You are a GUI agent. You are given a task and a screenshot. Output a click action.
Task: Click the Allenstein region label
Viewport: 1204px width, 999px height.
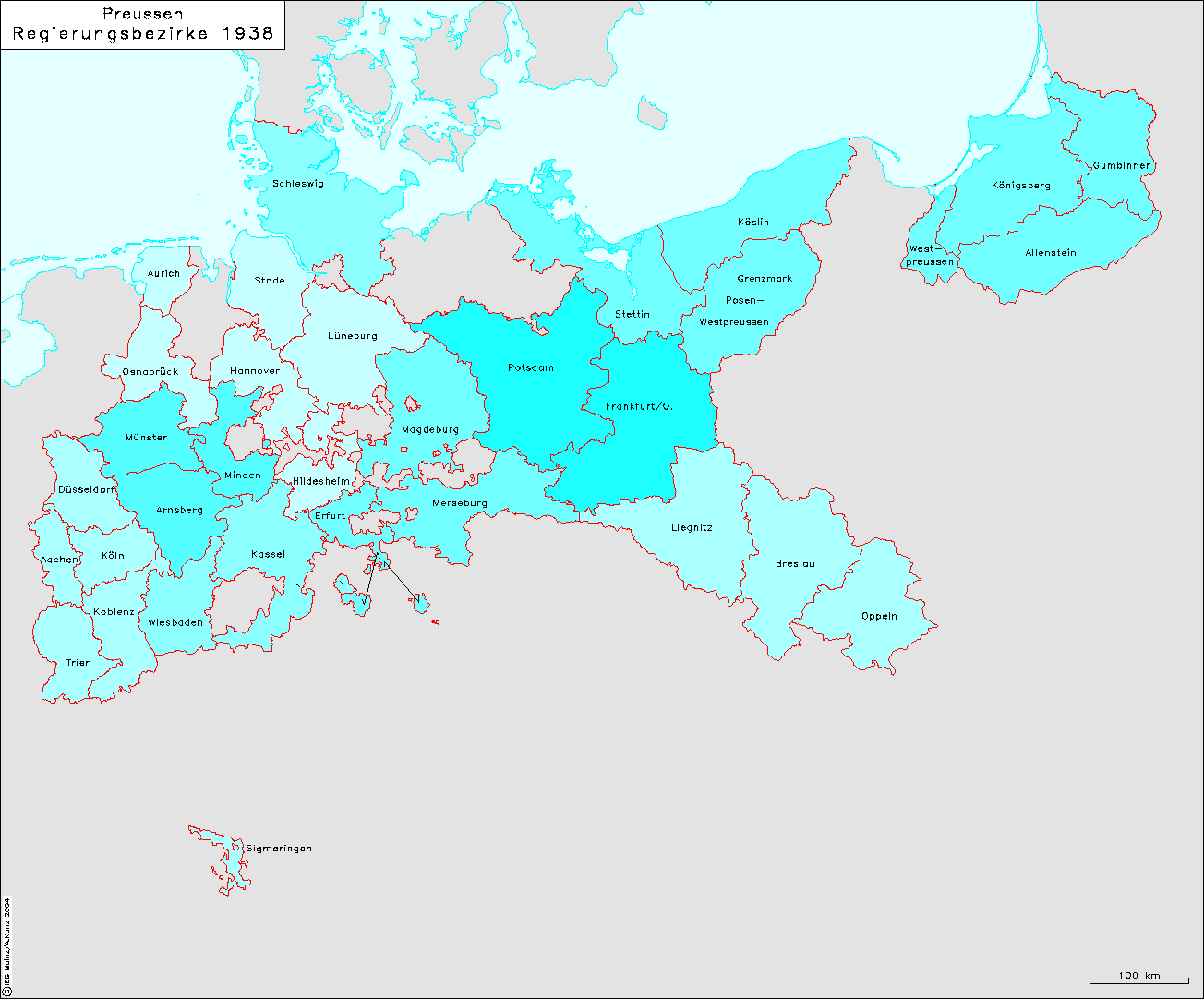[1051, 253]
